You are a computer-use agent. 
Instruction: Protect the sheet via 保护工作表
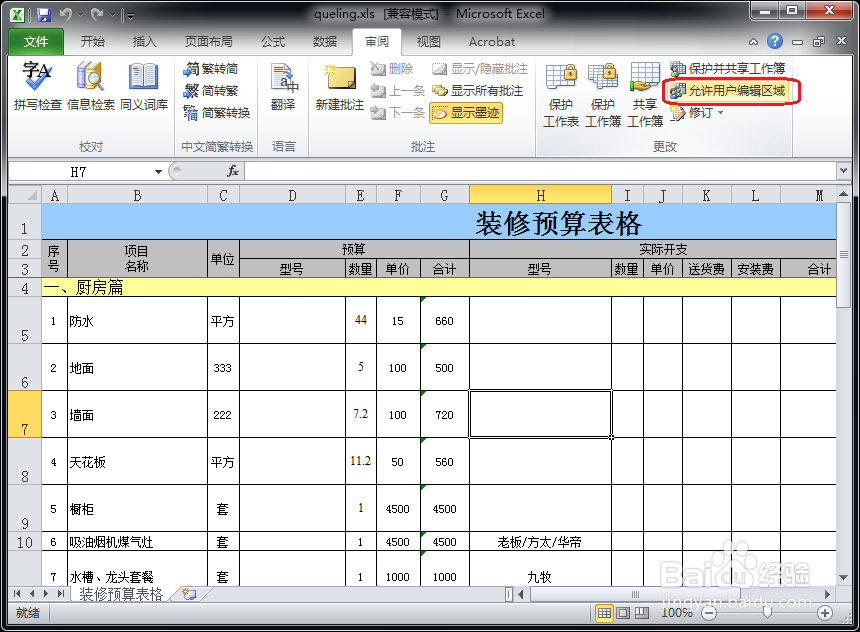click(561, 92)
